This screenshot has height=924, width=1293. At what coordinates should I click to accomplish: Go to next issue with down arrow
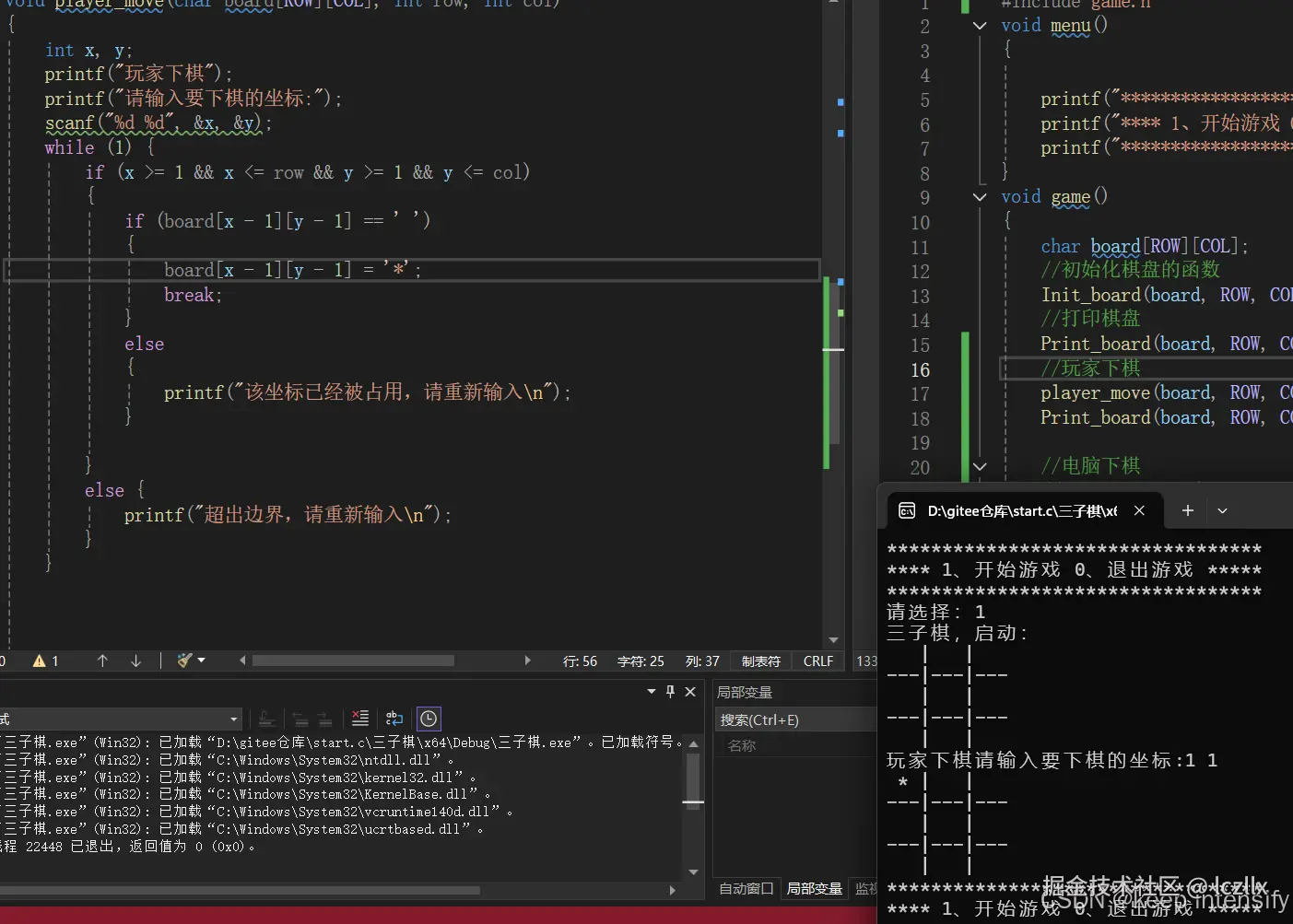pyautogui.click(x=135, y=661)
